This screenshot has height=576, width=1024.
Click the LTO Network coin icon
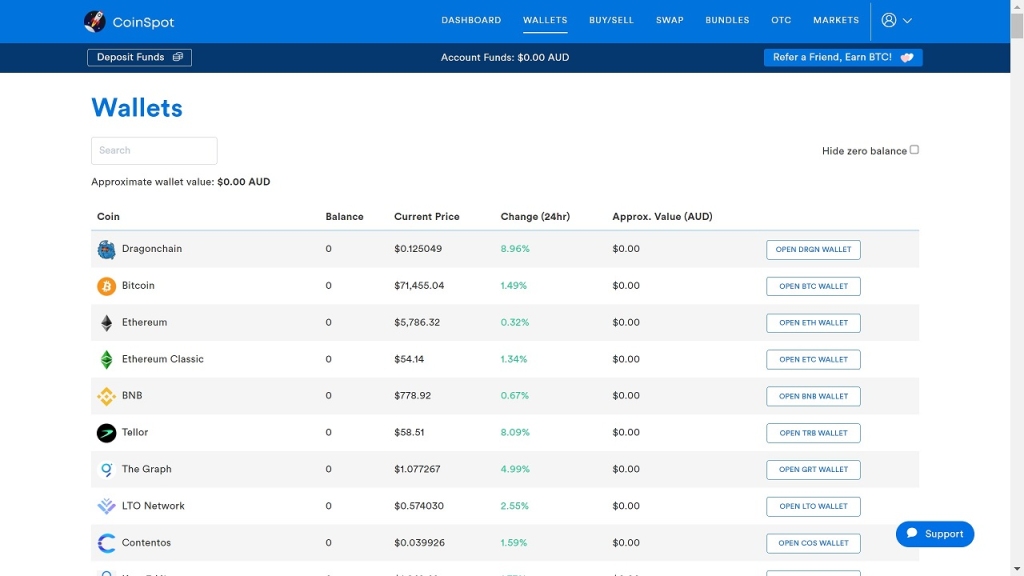tap(106, 506)
